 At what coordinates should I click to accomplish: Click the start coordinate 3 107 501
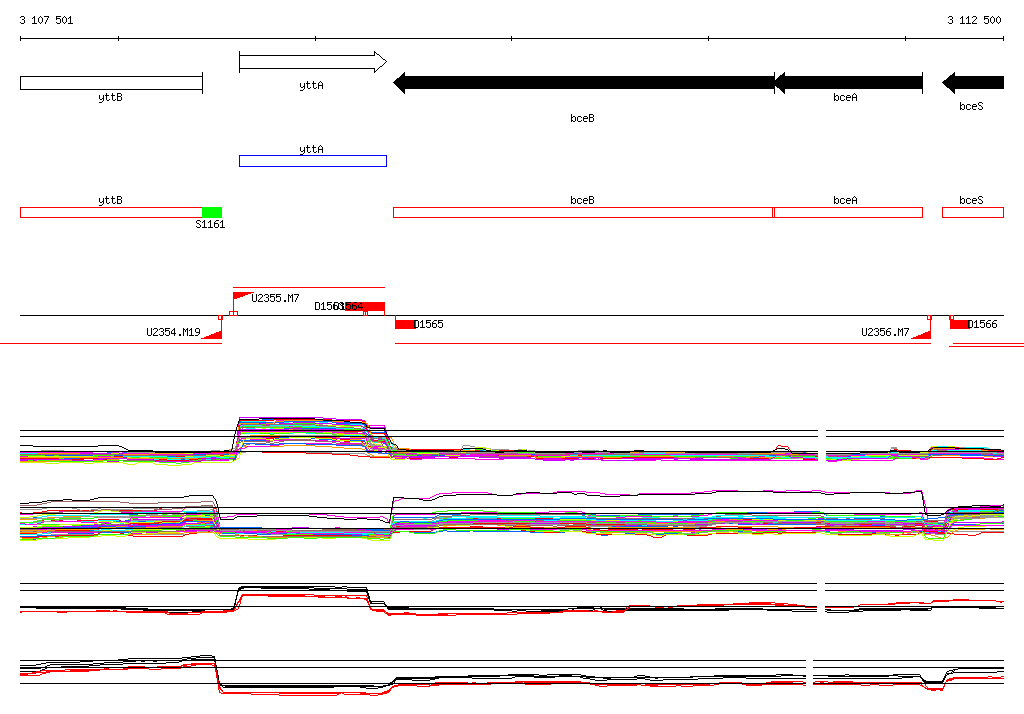[46, 20]
